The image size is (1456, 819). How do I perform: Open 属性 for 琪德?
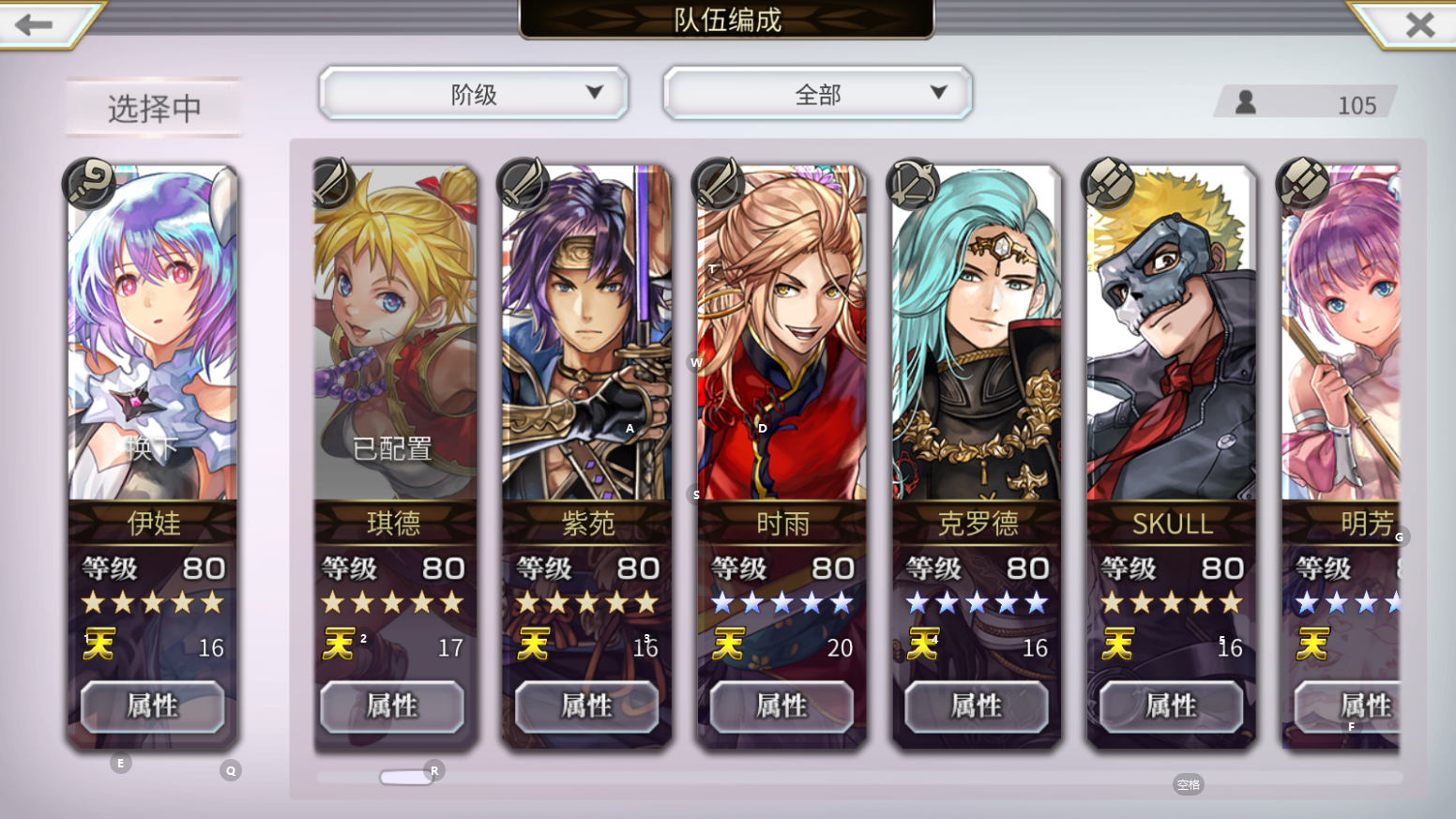(x=392, y=705)
